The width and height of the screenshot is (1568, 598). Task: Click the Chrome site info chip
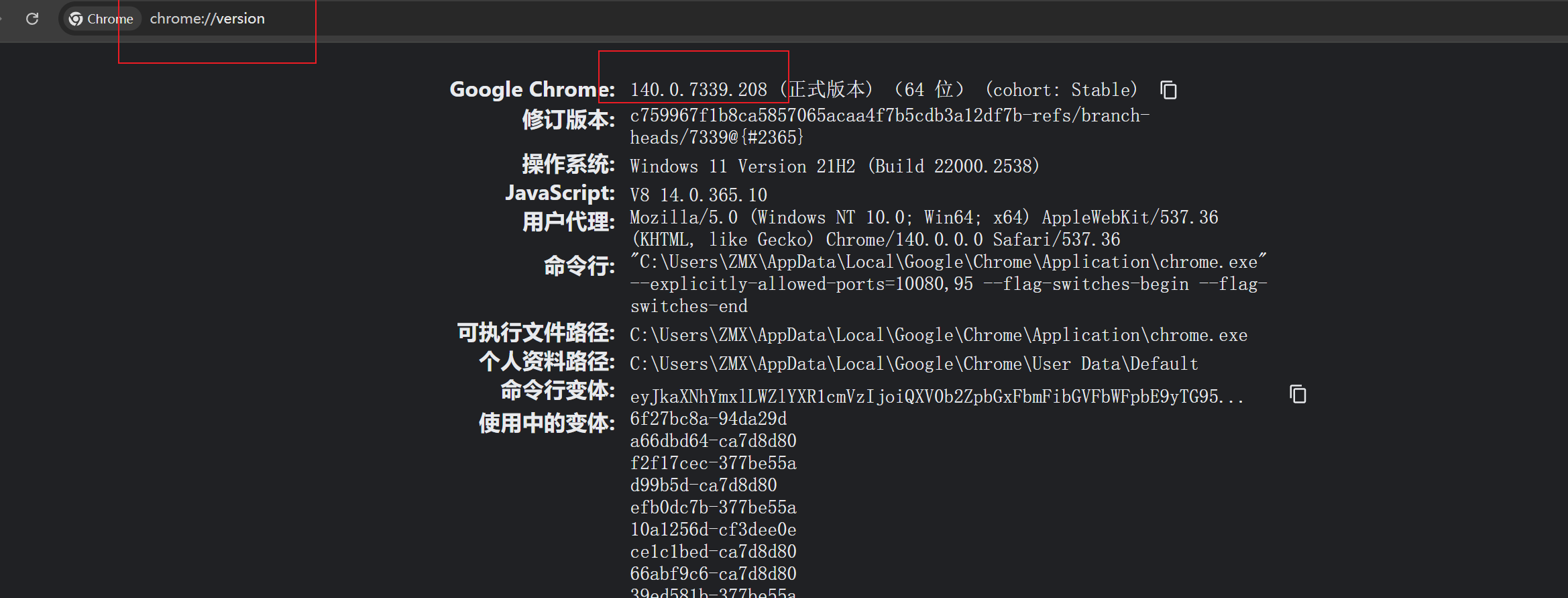(x=102, y=19)
